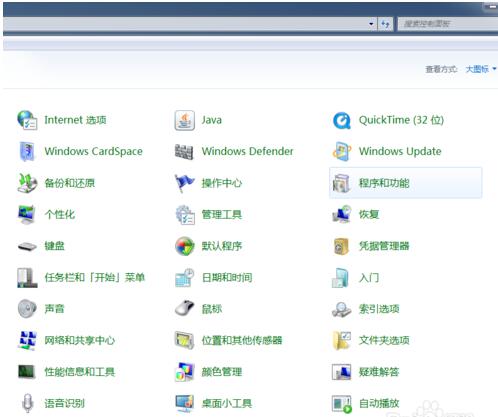Click the 文件夹选项 text link
Image resolution: width=498 pixels, height=417 pixels.
click(384, 340)
